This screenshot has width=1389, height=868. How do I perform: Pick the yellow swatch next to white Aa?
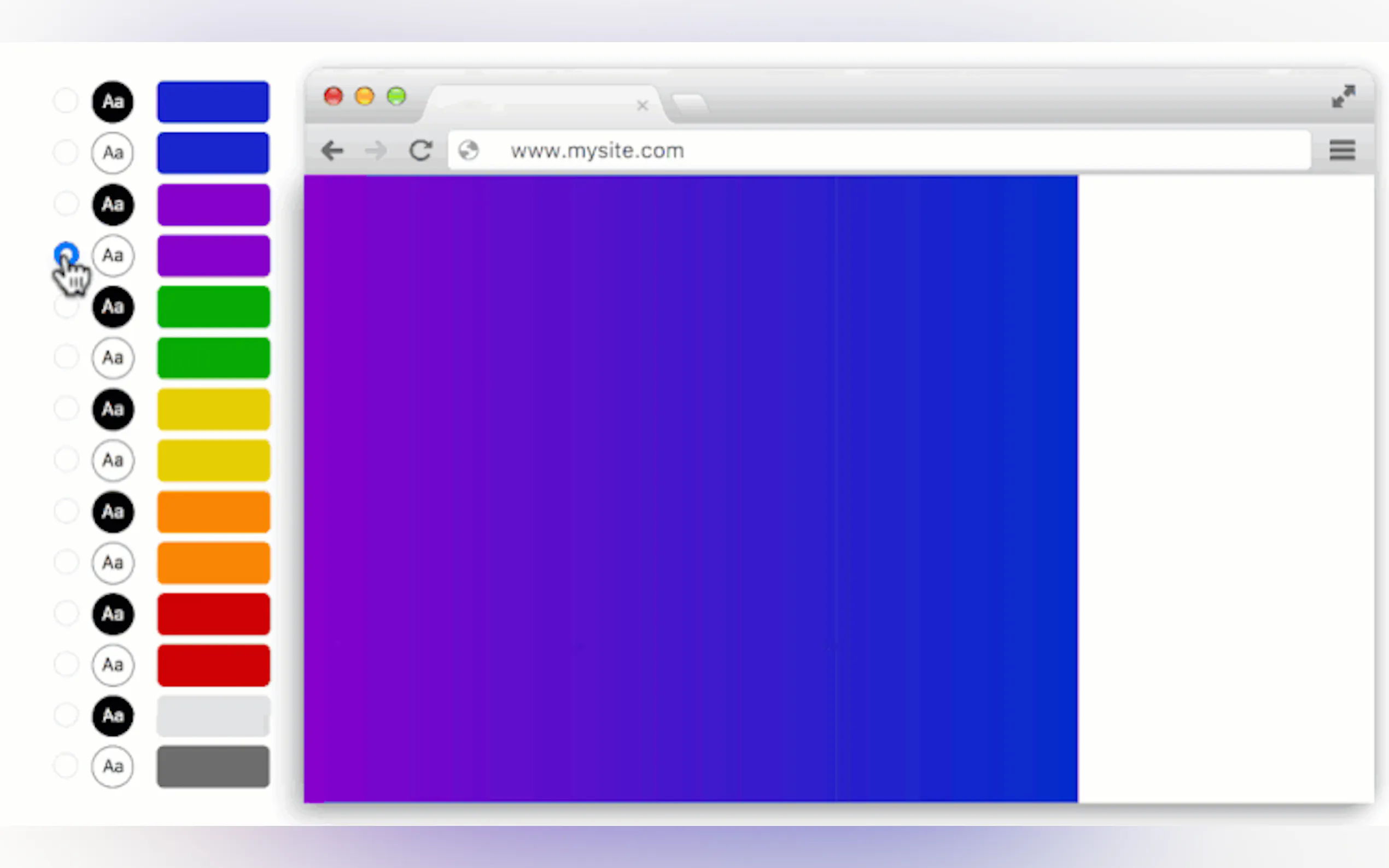point(213,460)
